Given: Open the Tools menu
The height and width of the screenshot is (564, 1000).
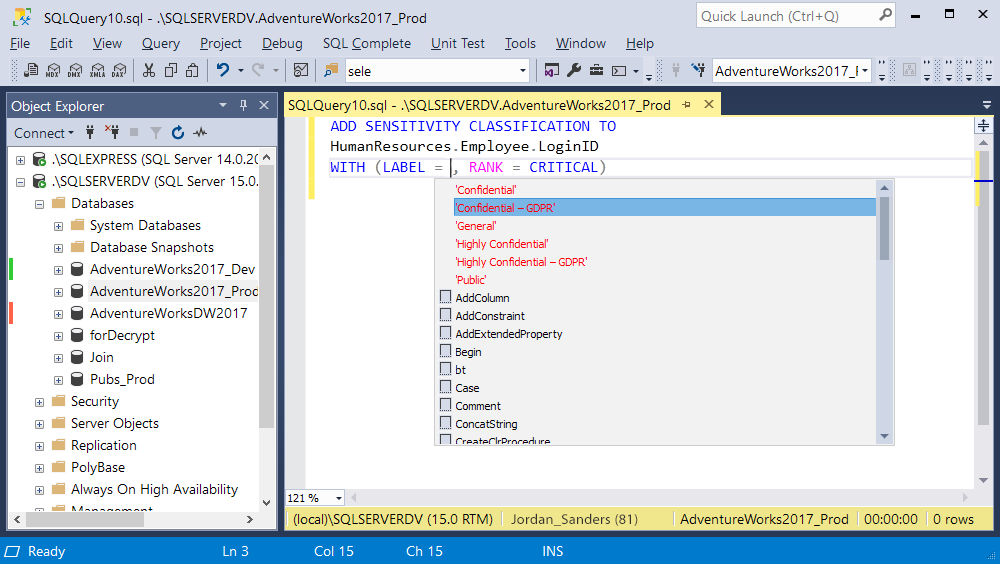Looking at the screenshot, I should (520, 43).
